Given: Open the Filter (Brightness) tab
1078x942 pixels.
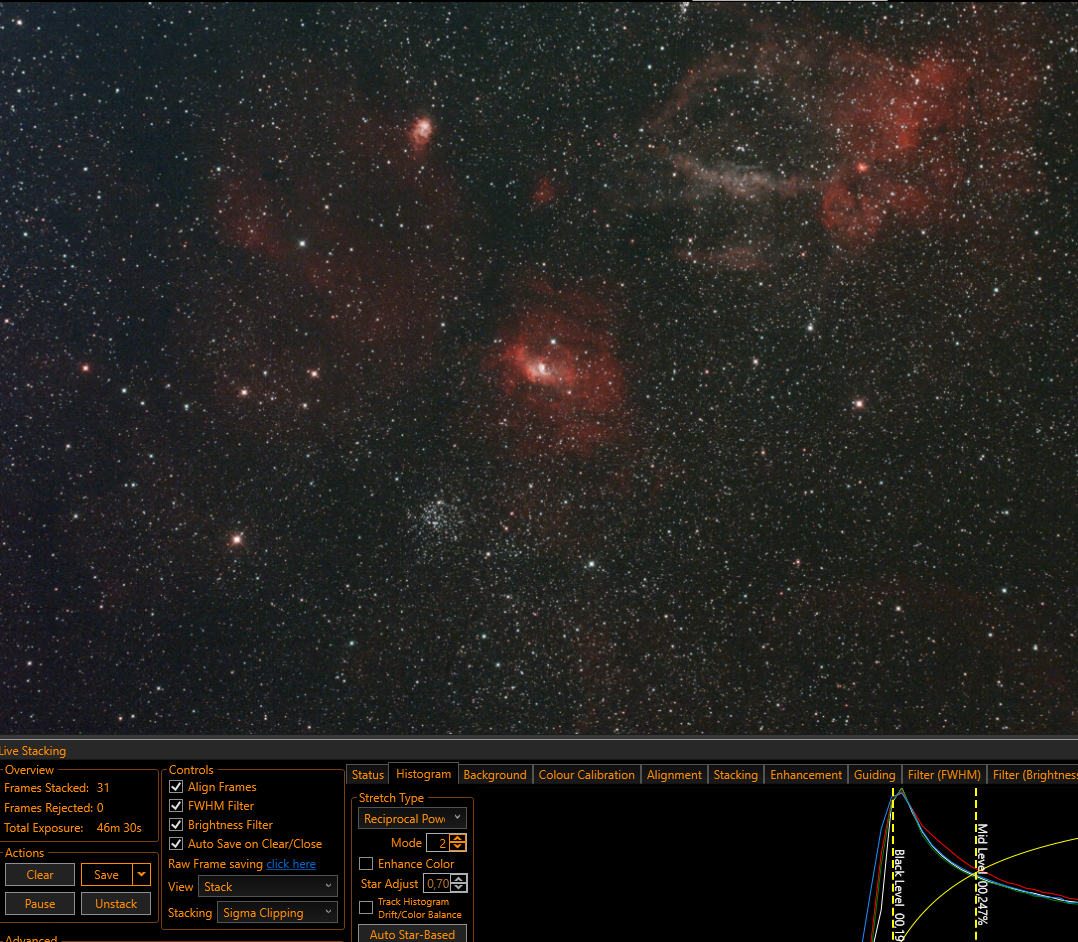Looking at the screenshot, I should point(1033,774).
